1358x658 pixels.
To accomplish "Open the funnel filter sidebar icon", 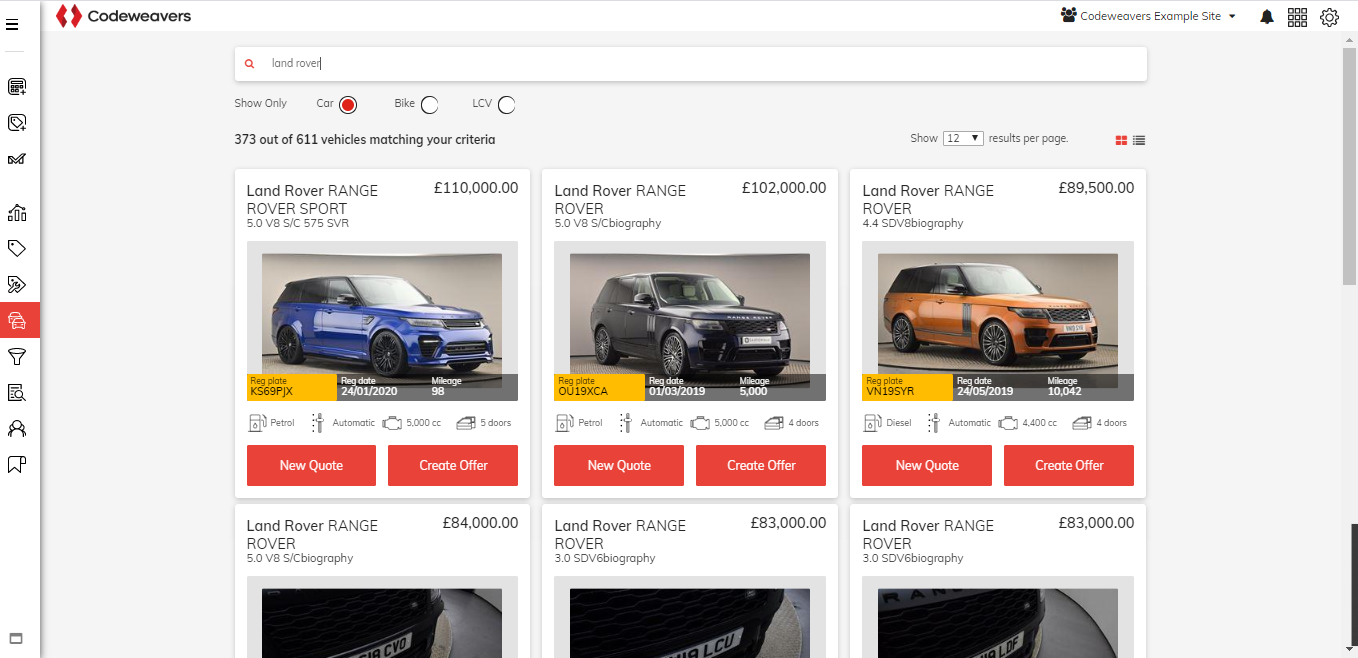I will (x=16, y=356).
